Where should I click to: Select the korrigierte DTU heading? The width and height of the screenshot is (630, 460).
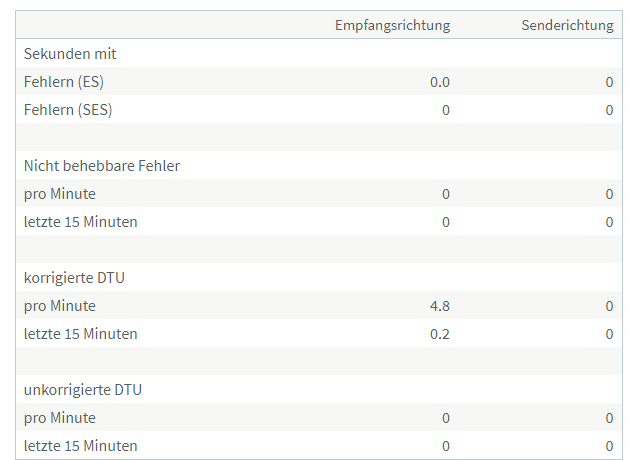(74, 278)
